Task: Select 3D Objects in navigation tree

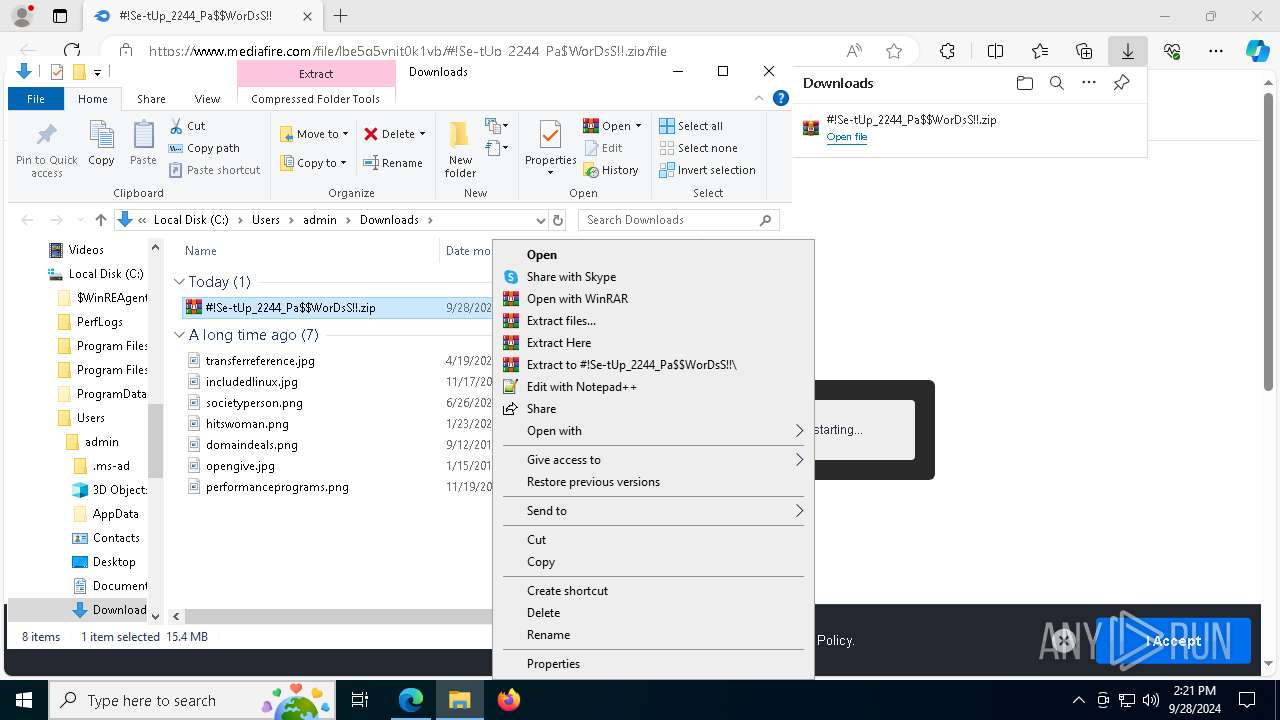Action: tap(119, 490)
